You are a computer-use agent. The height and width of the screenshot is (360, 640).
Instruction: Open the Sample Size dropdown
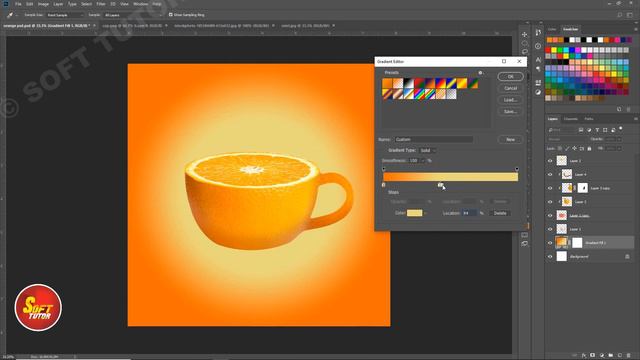[x=65, y=15]
